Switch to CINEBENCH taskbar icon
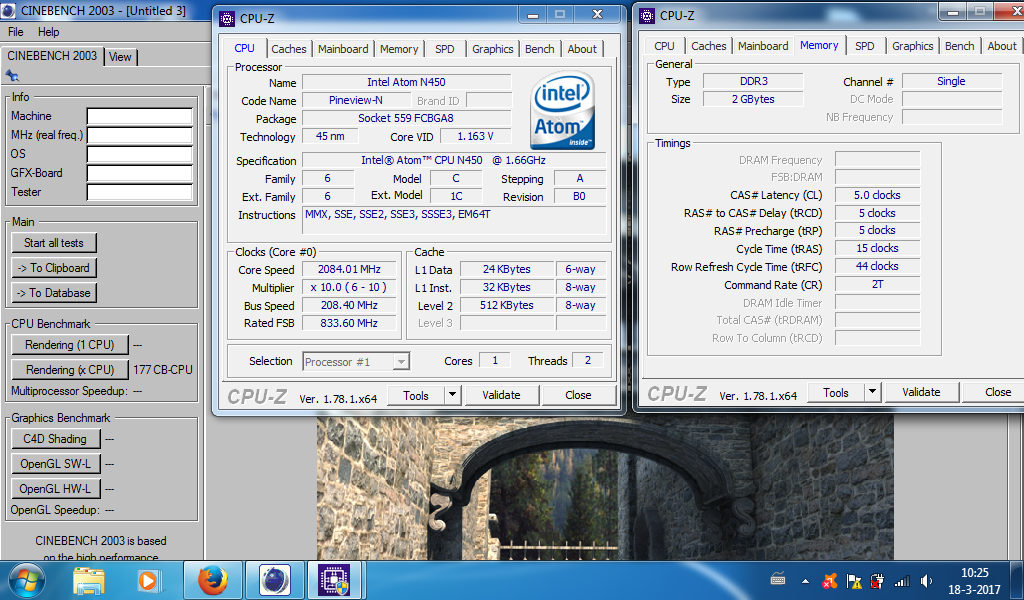This screenshot has width=1024, height=600. 275,580
